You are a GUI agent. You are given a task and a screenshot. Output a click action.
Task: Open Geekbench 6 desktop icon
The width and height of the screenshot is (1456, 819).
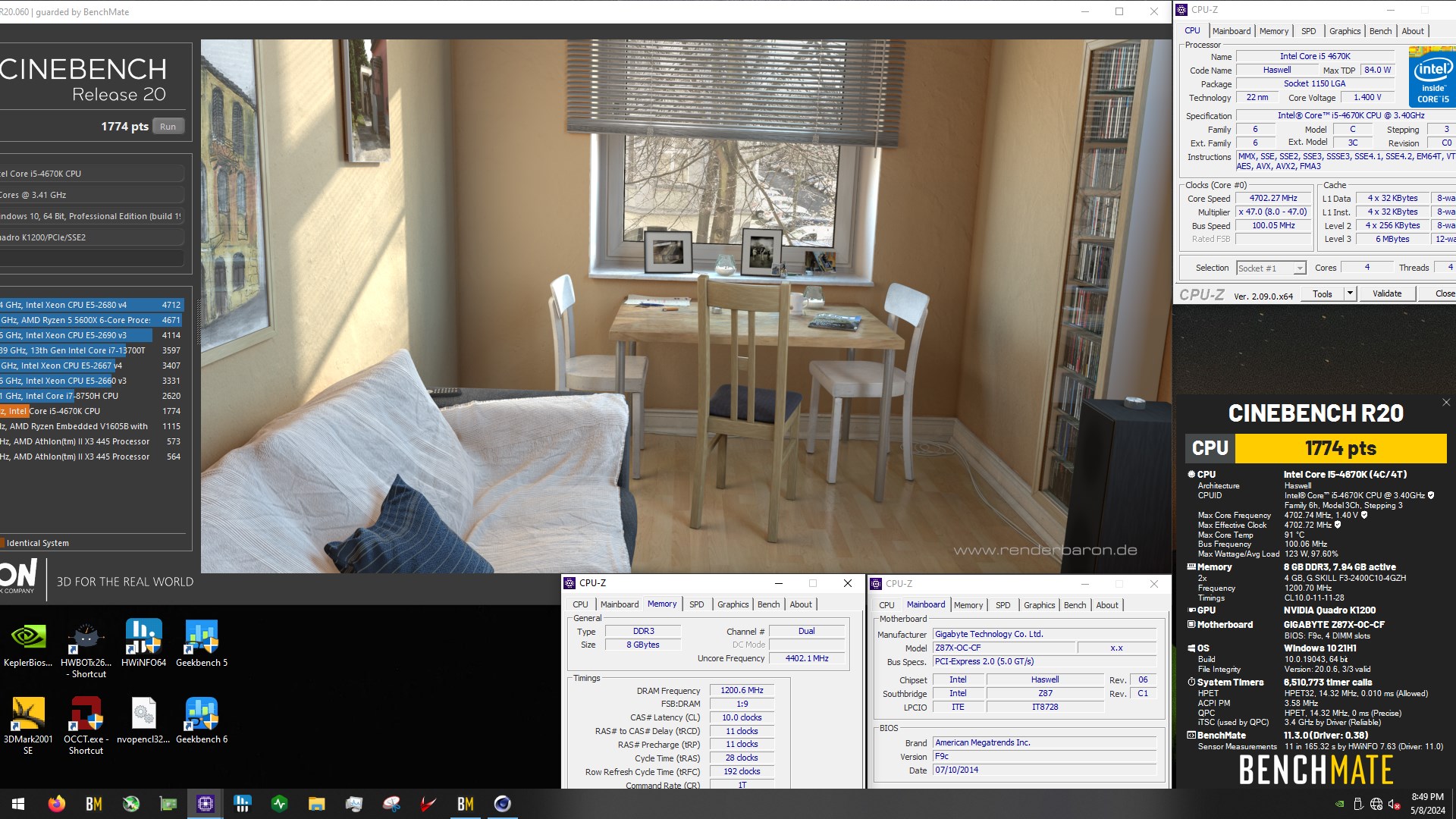(x=201, y=720)
